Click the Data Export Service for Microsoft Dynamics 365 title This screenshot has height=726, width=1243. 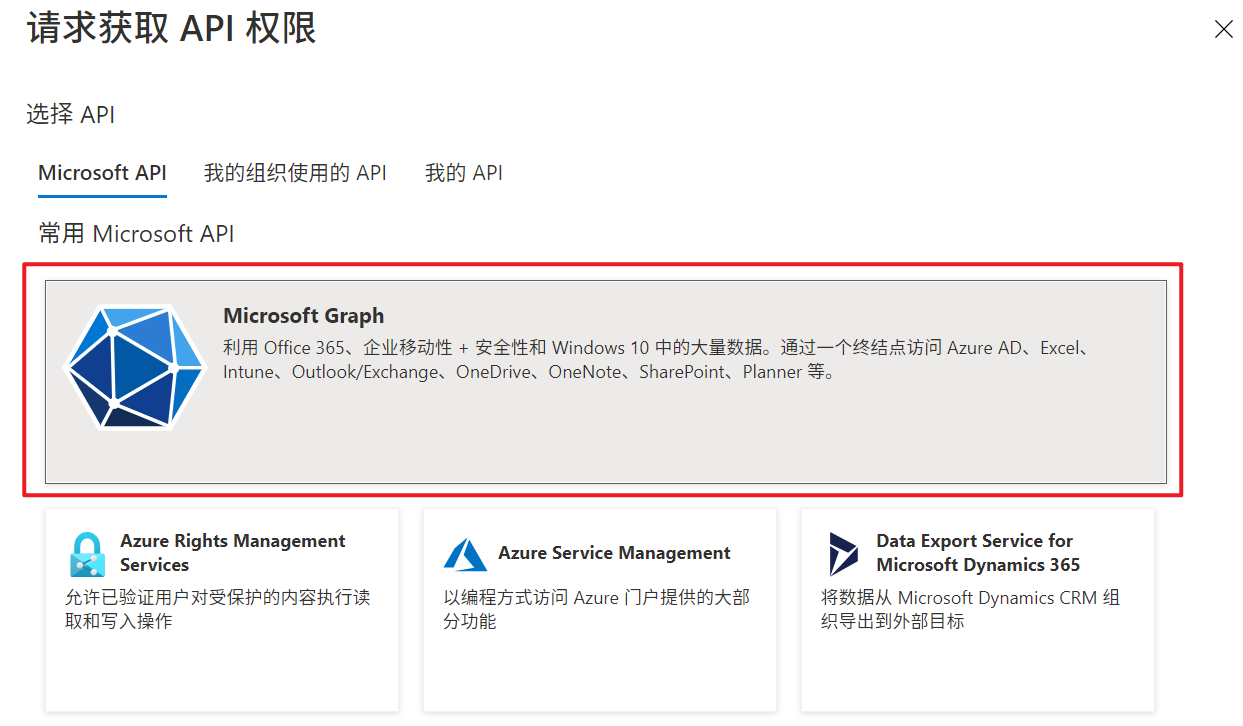click(x=978, y=553)
